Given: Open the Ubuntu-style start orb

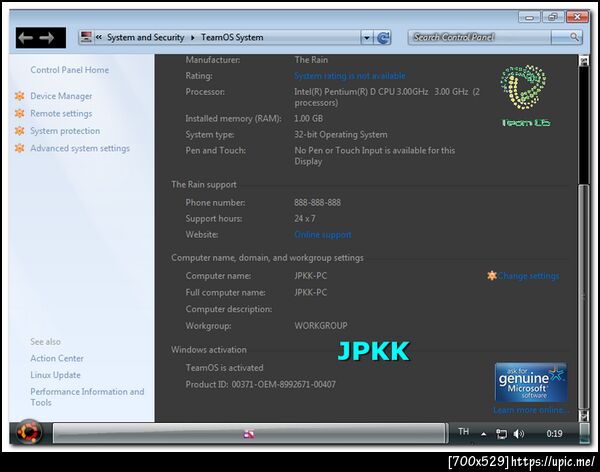Looking at the screenshot, I should pos(29,433).
